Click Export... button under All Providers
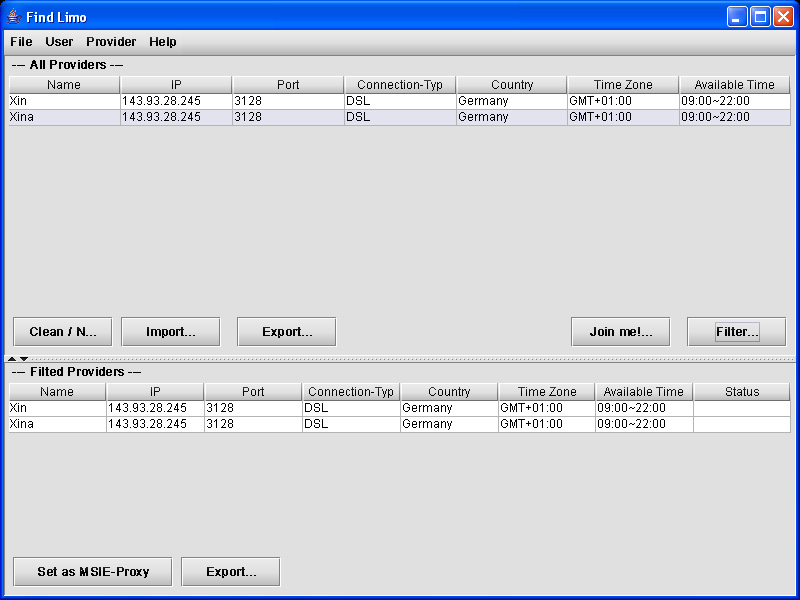 (286, 332)
